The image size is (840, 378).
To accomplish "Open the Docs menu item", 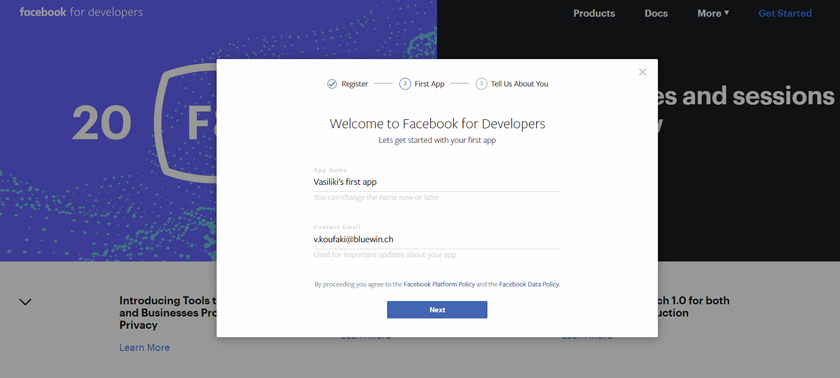I will pos(656,13).
